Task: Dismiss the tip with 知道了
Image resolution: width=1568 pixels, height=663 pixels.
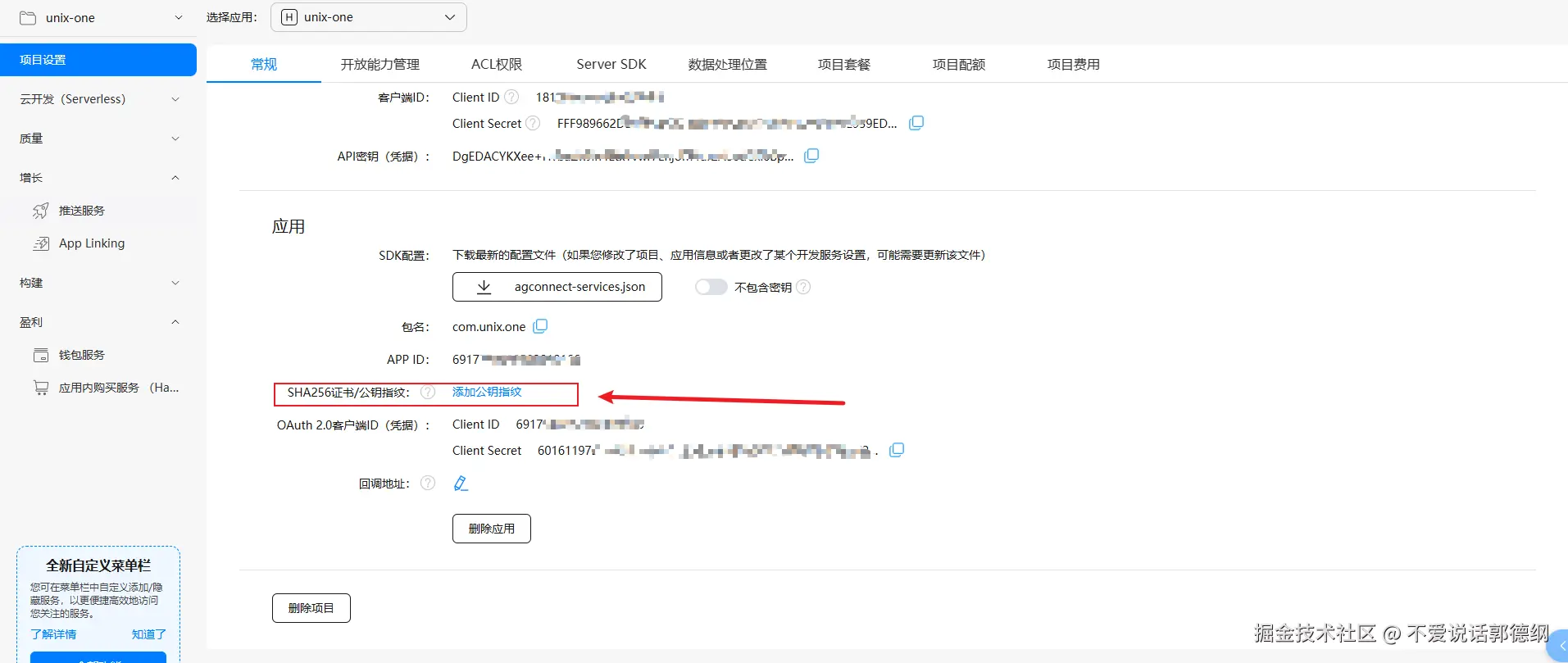Action: [149, 634]
